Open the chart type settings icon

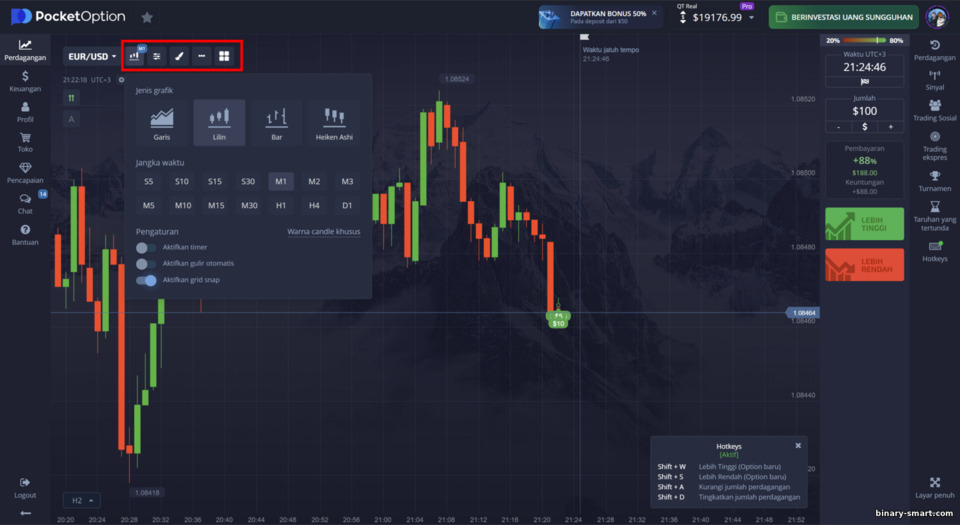134,56
